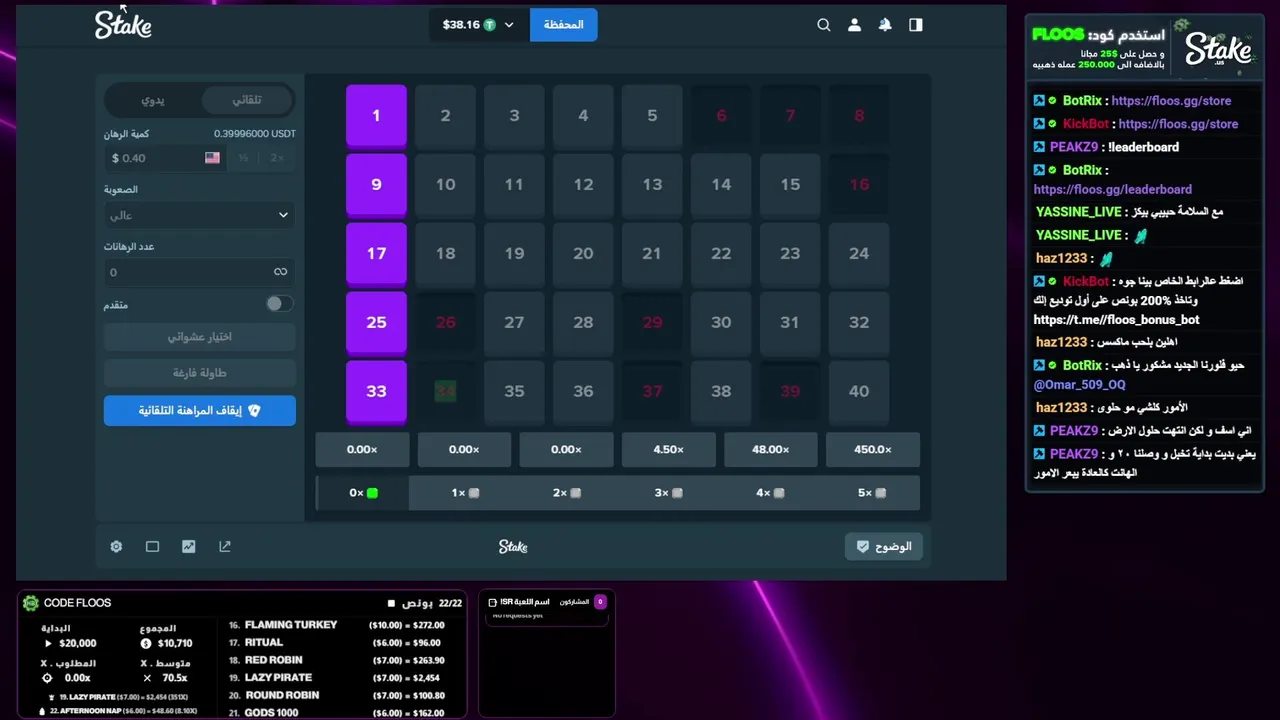The width and height of the screenshot is (1280, 720).
Task: Open the $38.16 balance currency dropdown
Action: tap(478, 25)
